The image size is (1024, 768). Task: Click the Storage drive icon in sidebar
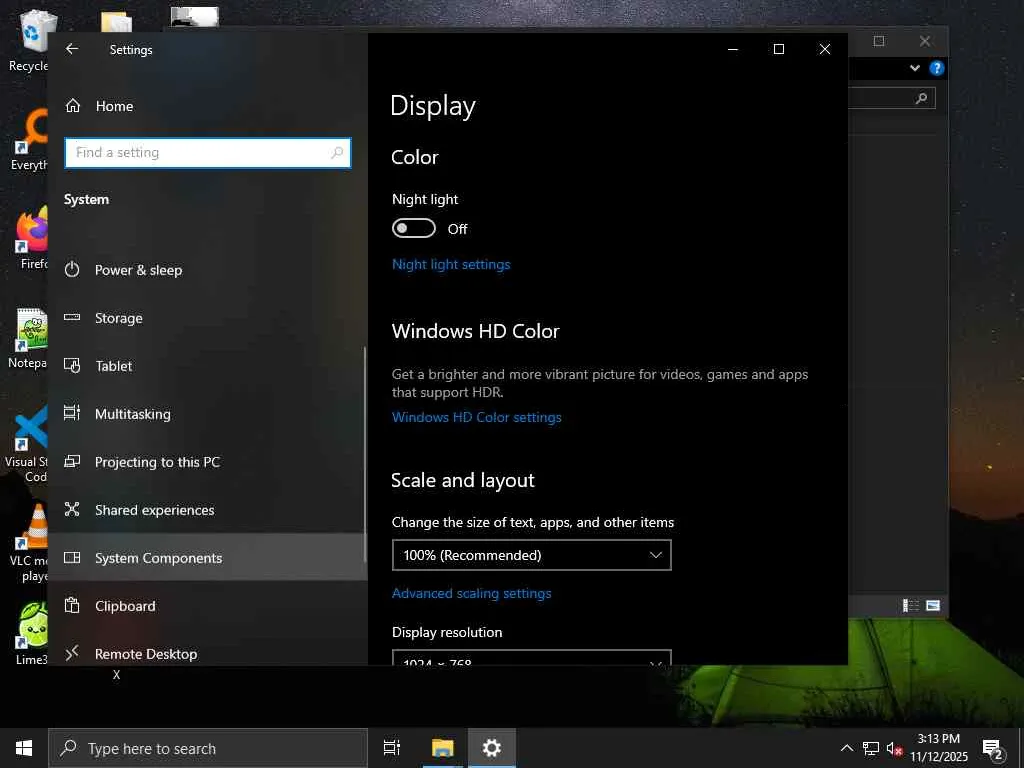(x=72, y=317)
